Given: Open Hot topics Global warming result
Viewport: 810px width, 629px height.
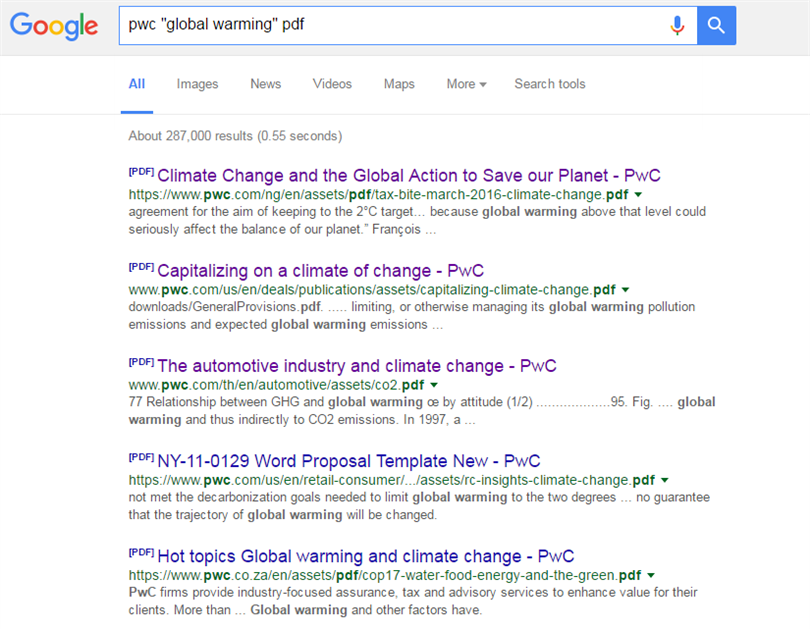Looking at the screenshot, I should [365, 556].
